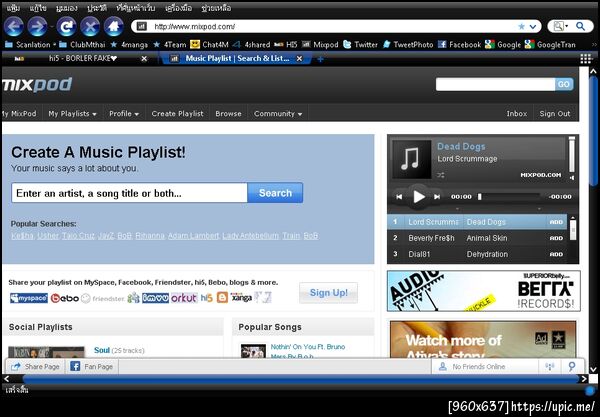Open the GoogleTran bookmark
Screen dimensions: 600x417
coord(550,45)
